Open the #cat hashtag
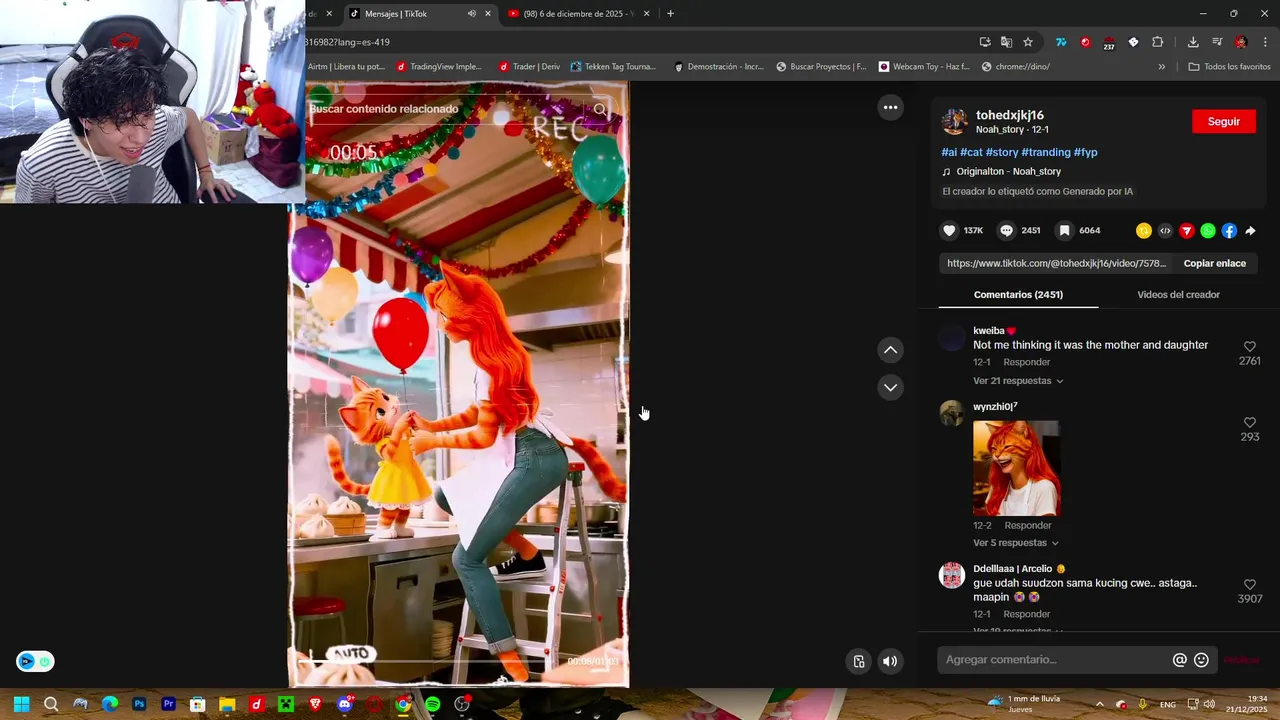Screen dimensions: 1280x720 coord(971,152)
